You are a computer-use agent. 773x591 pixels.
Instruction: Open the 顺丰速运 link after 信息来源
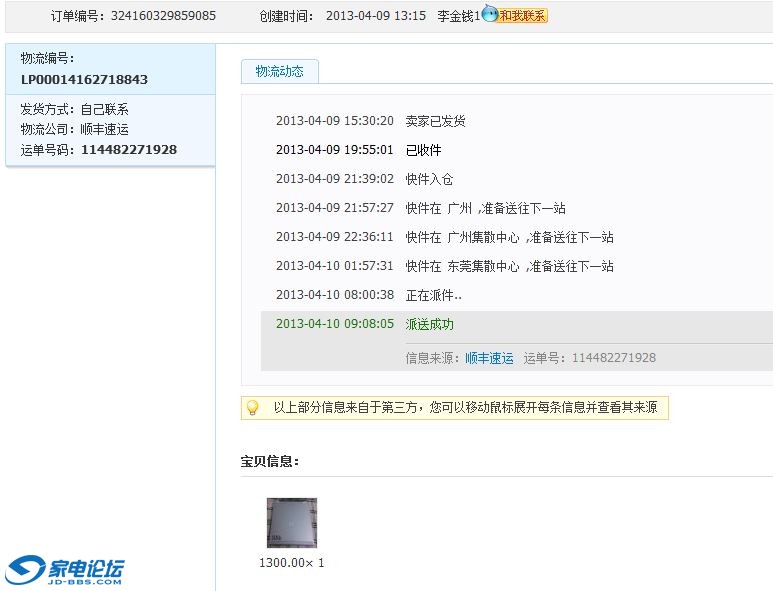[489, 358]
